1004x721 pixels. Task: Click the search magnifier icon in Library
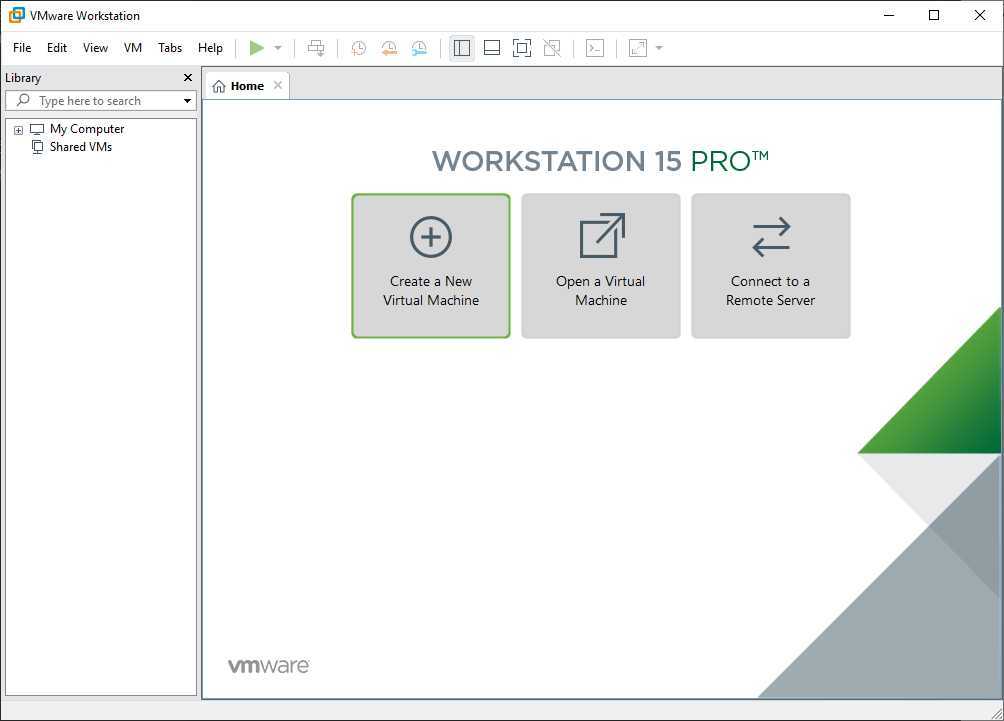click(x=23, y=100)
